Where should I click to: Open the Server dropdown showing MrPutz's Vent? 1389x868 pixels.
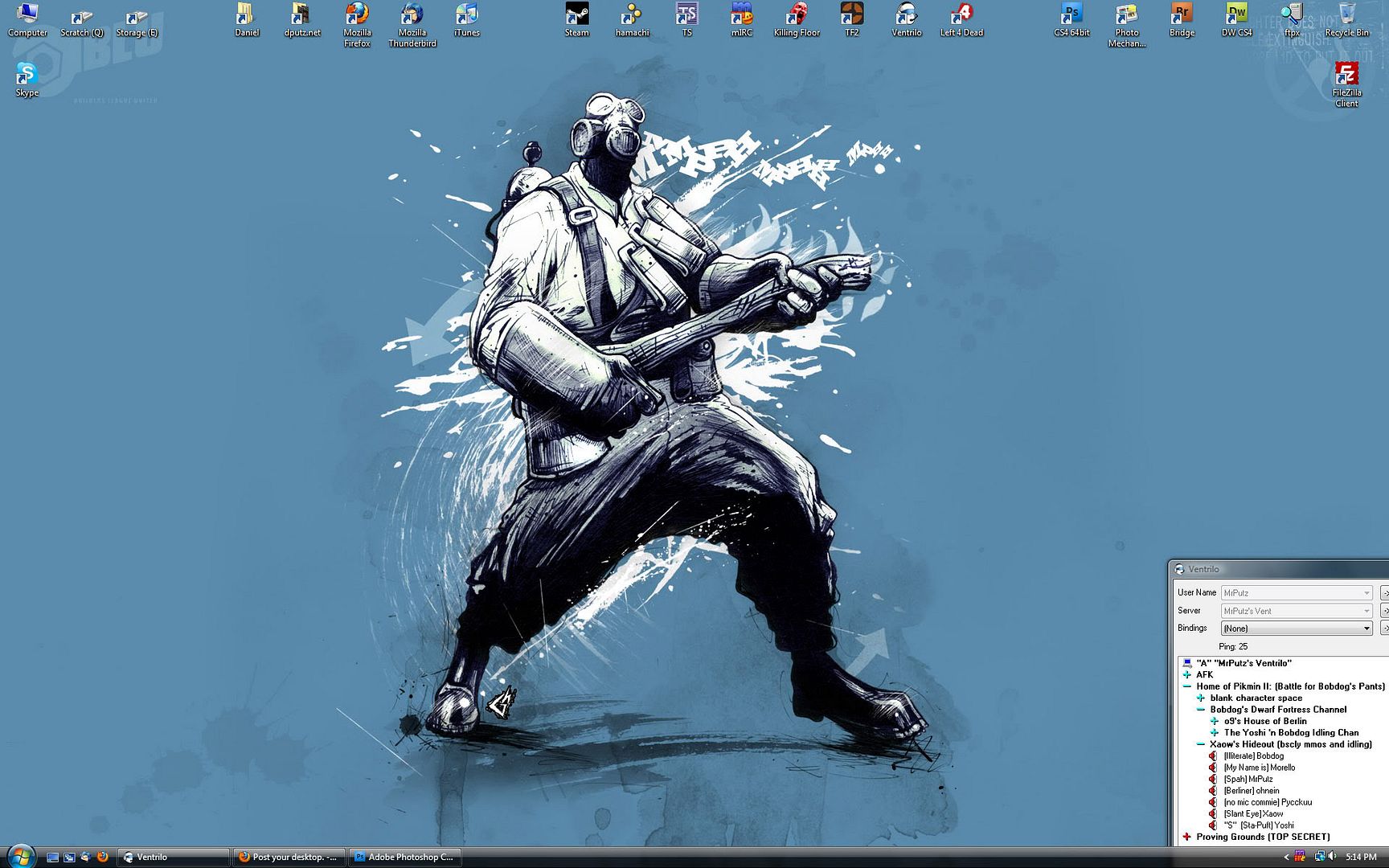tap(1366, 611)
